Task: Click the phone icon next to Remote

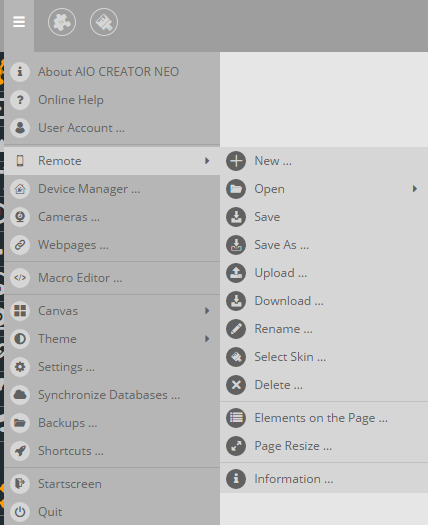Action: coord(20,161)
